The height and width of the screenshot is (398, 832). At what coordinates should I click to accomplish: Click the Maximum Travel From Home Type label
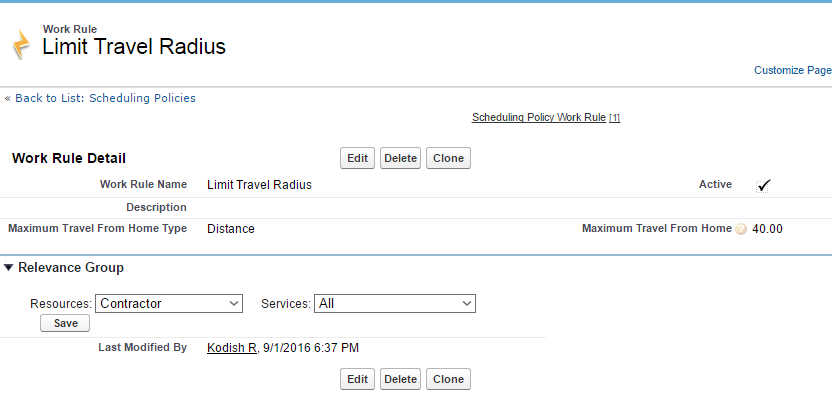coord(98,229)
